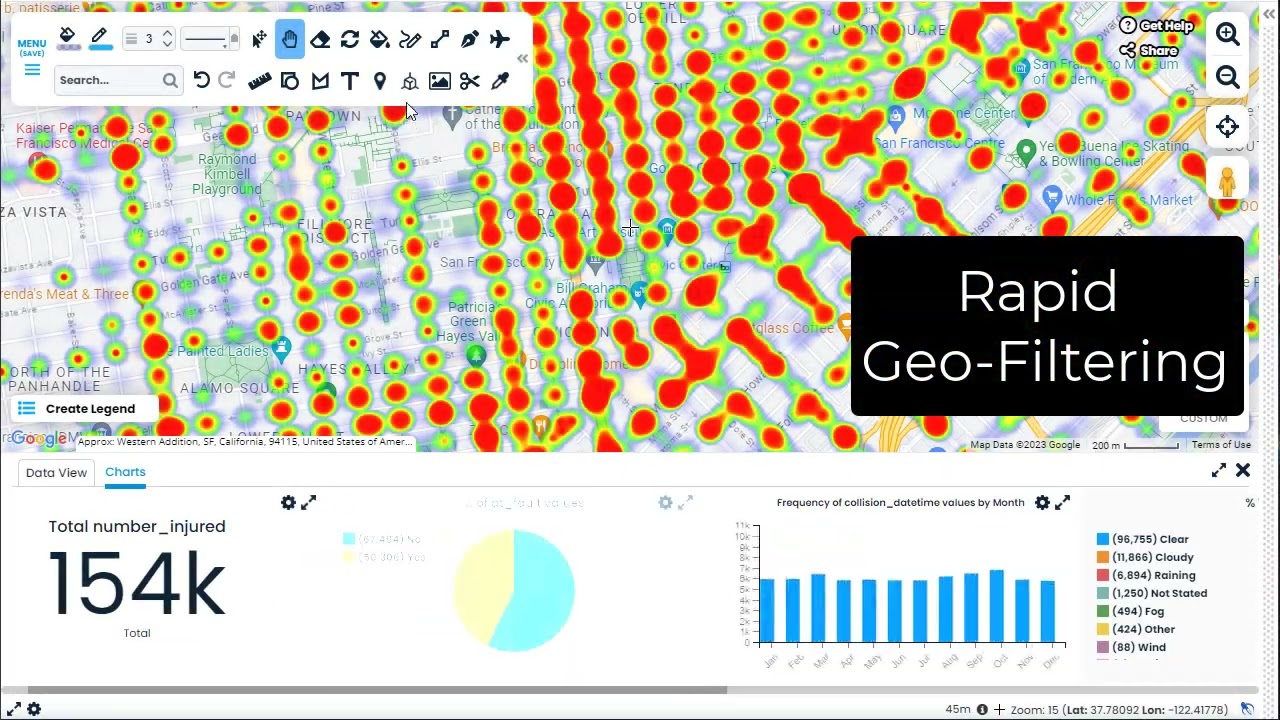Screen dimensions: 1280x720
Task: Select the polygon drawing tool
Action: coord(320,81)
